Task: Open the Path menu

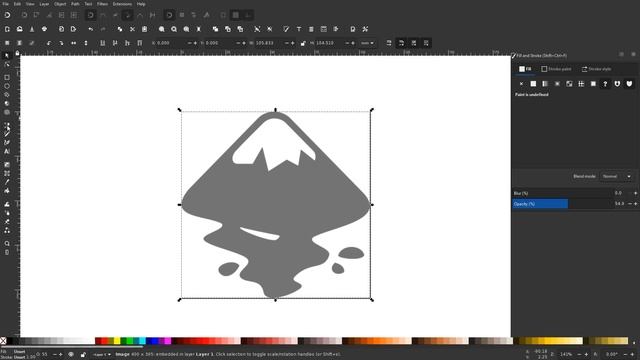Action: tap(76, 4)
